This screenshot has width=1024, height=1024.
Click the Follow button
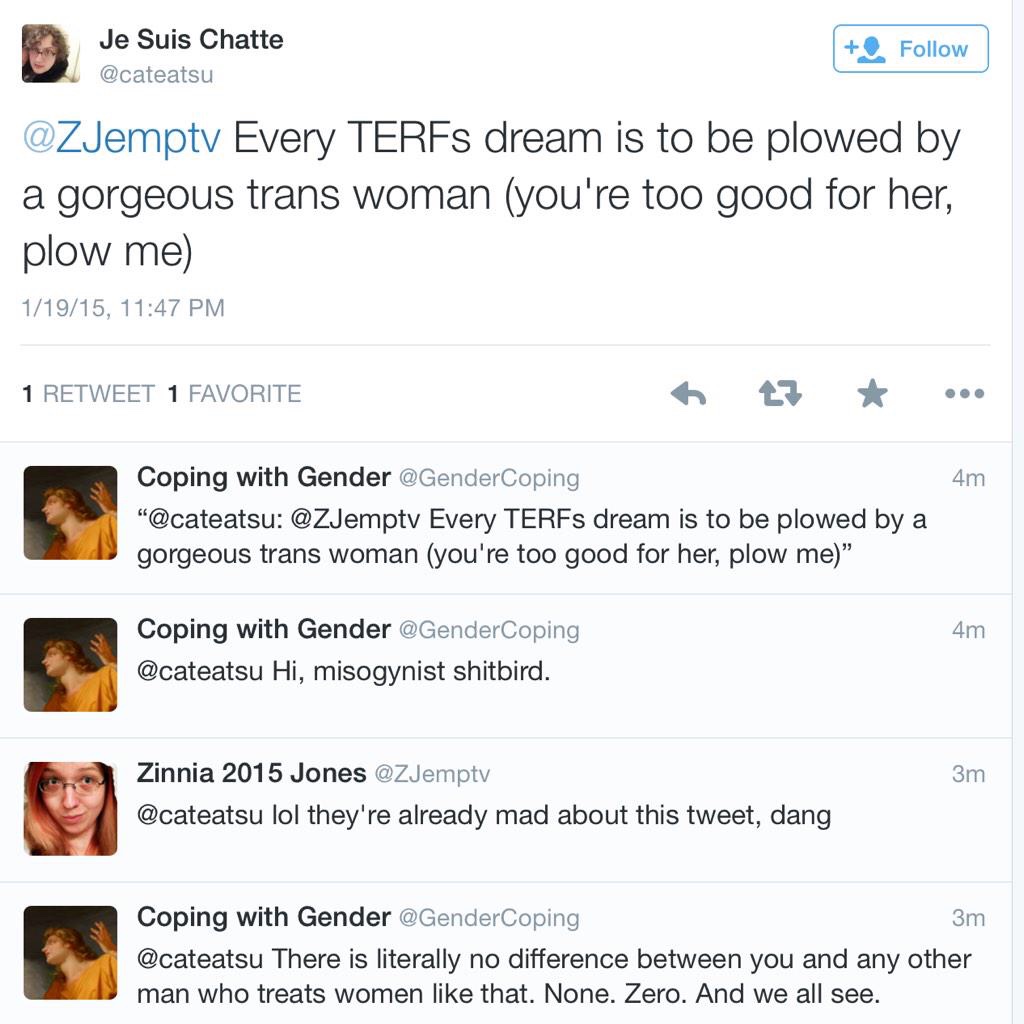click(910, 49)
